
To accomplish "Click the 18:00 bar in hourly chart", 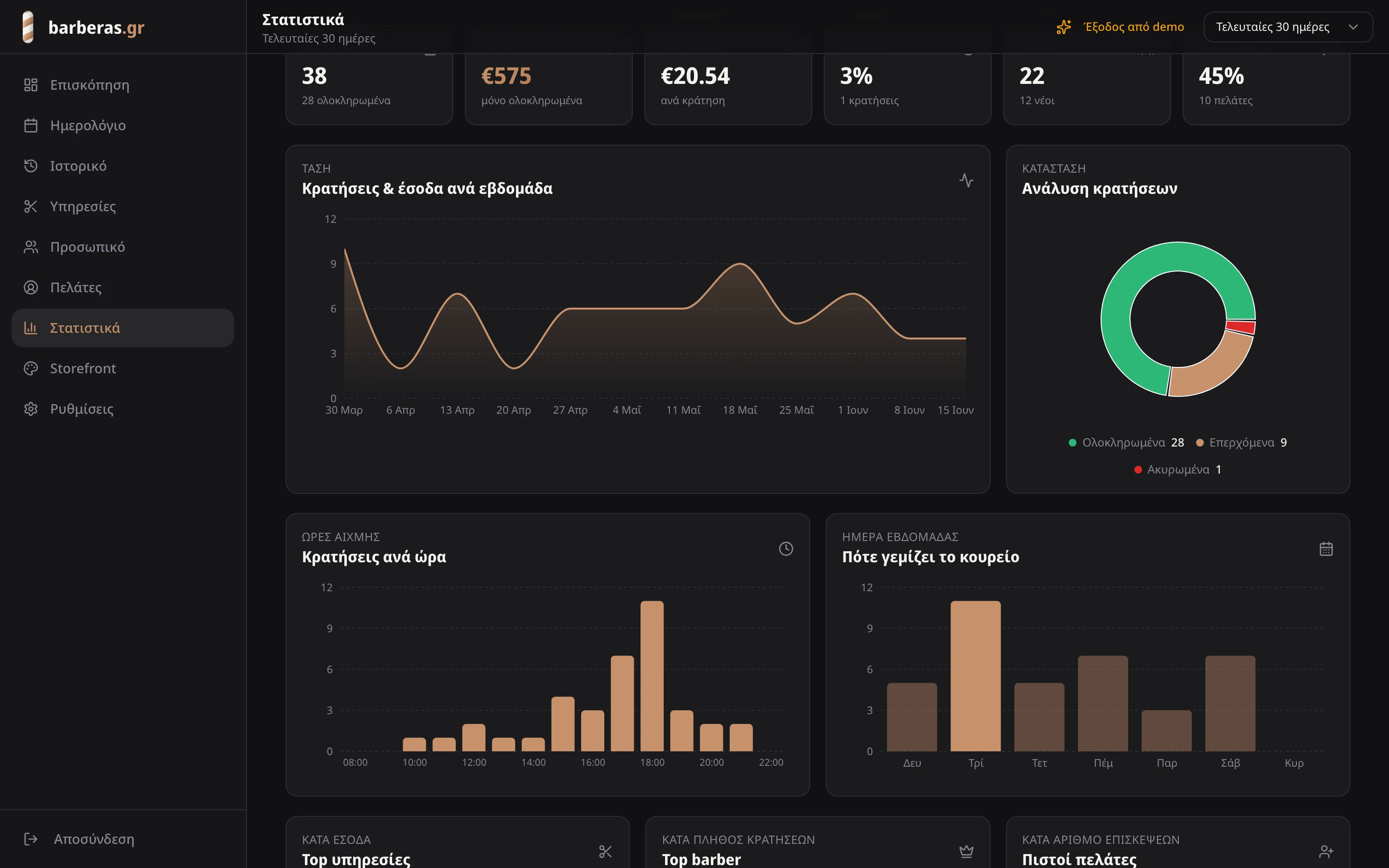I will point(652,676).
